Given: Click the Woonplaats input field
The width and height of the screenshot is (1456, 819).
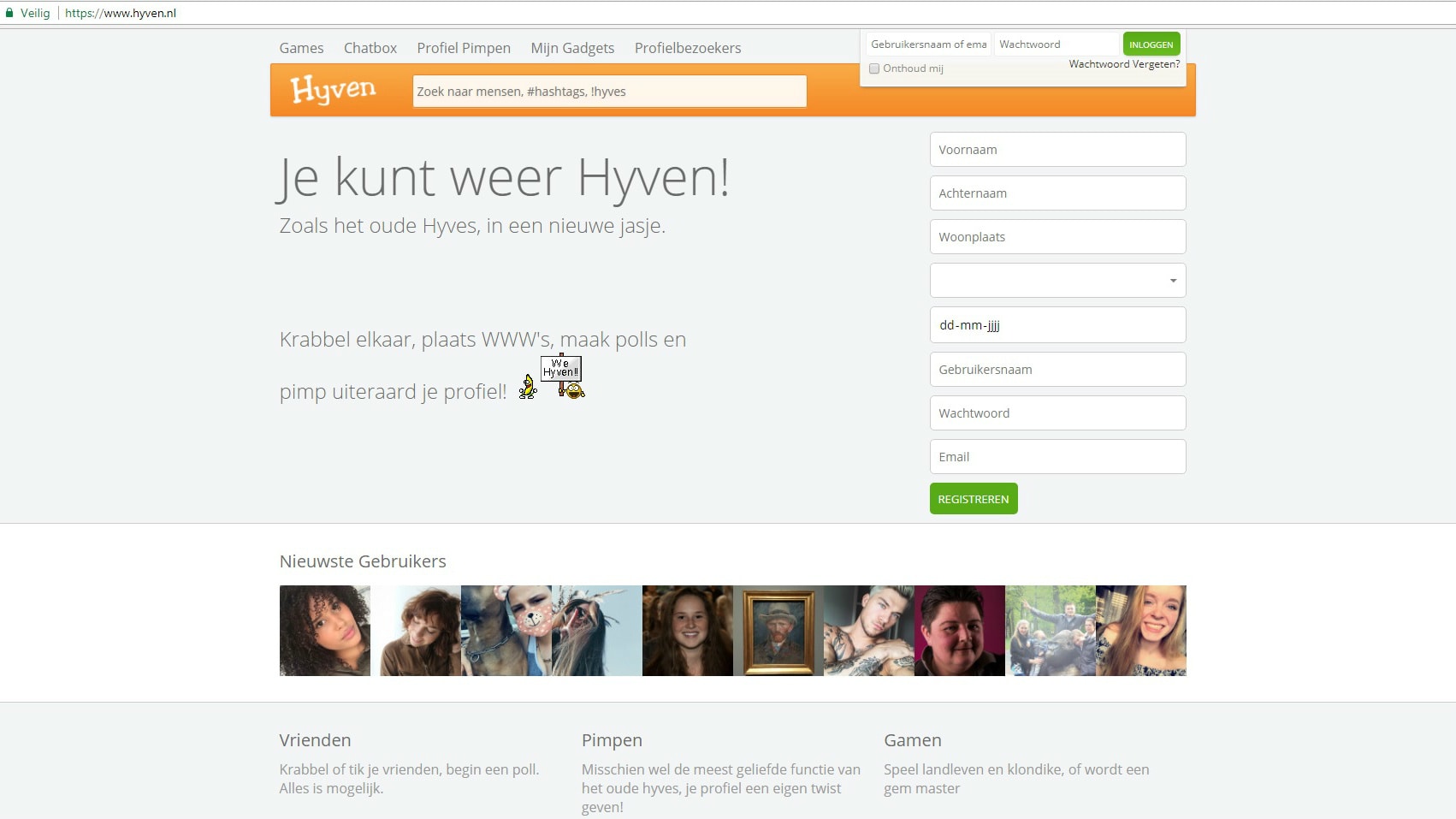Looking at the screenshot, I should [x=1058, y=236].
